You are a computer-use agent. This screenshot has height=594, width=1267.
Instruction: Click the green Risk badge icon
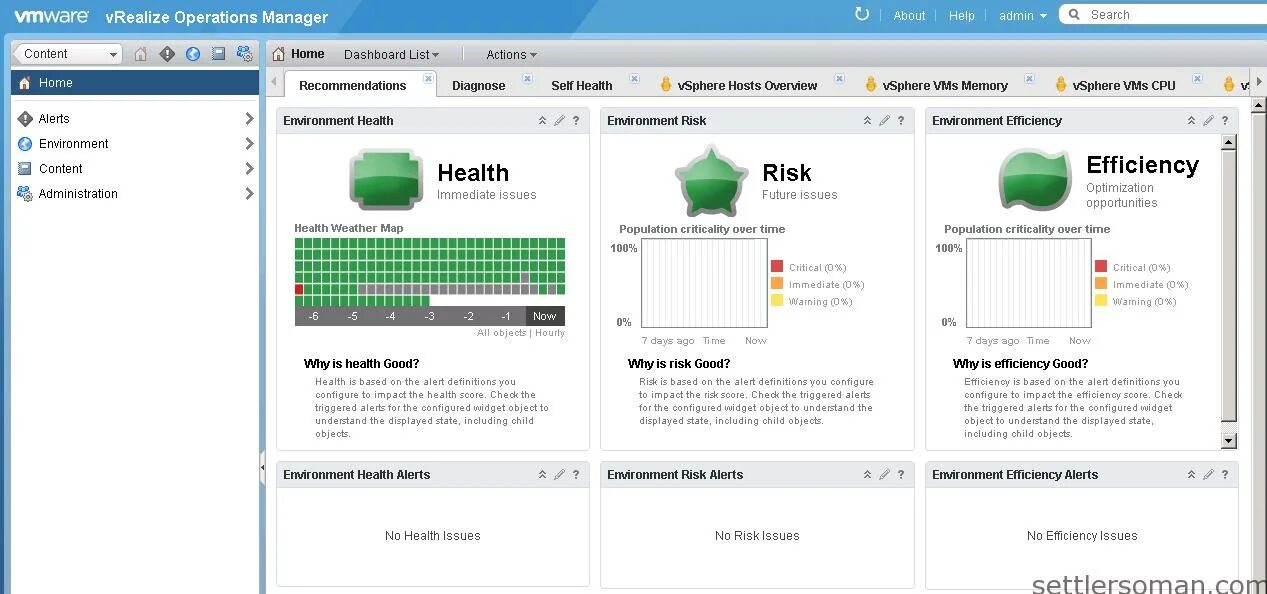(x=712, y=181)
